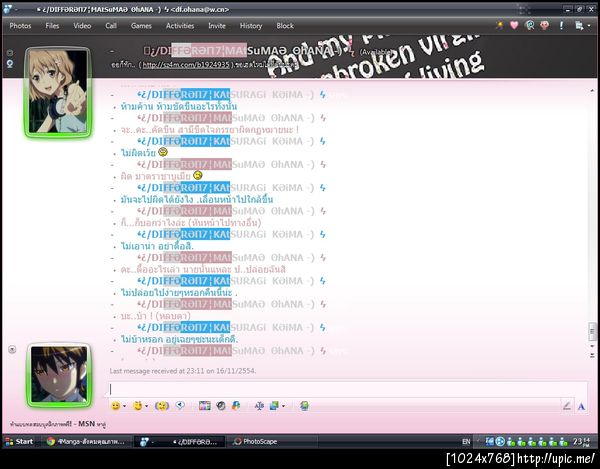This screenshot has height=469, width=600.
Task: Click the Windows Start button
Action: (19, 441)
